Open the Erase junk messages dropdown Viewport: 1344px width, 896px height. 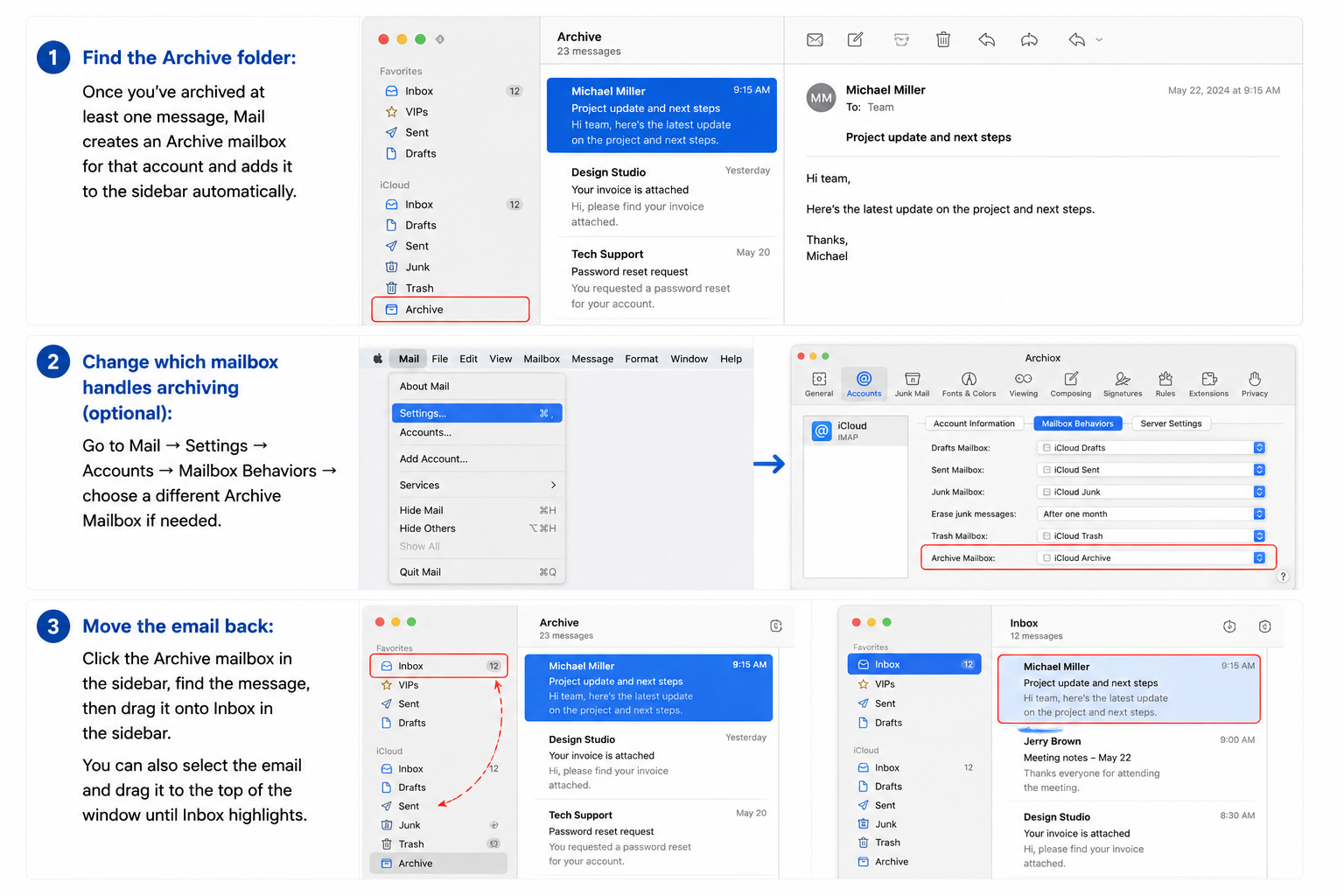(1151, 514)
